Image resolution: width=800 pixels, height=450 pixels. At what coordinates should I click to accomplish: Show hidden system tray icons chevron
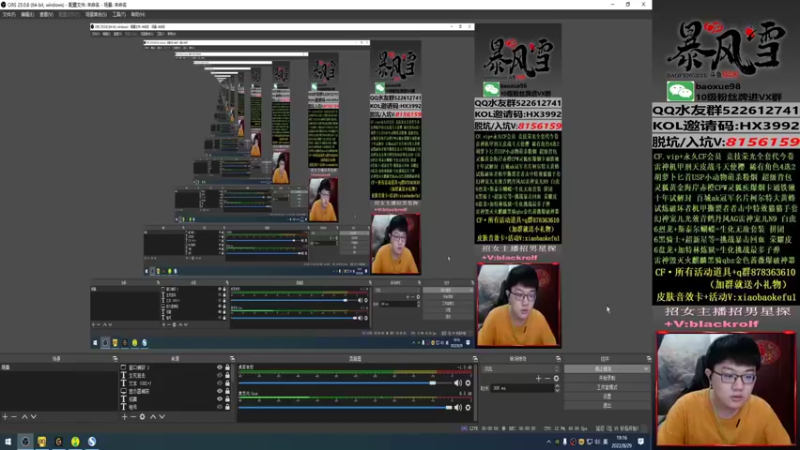(549, 442)
